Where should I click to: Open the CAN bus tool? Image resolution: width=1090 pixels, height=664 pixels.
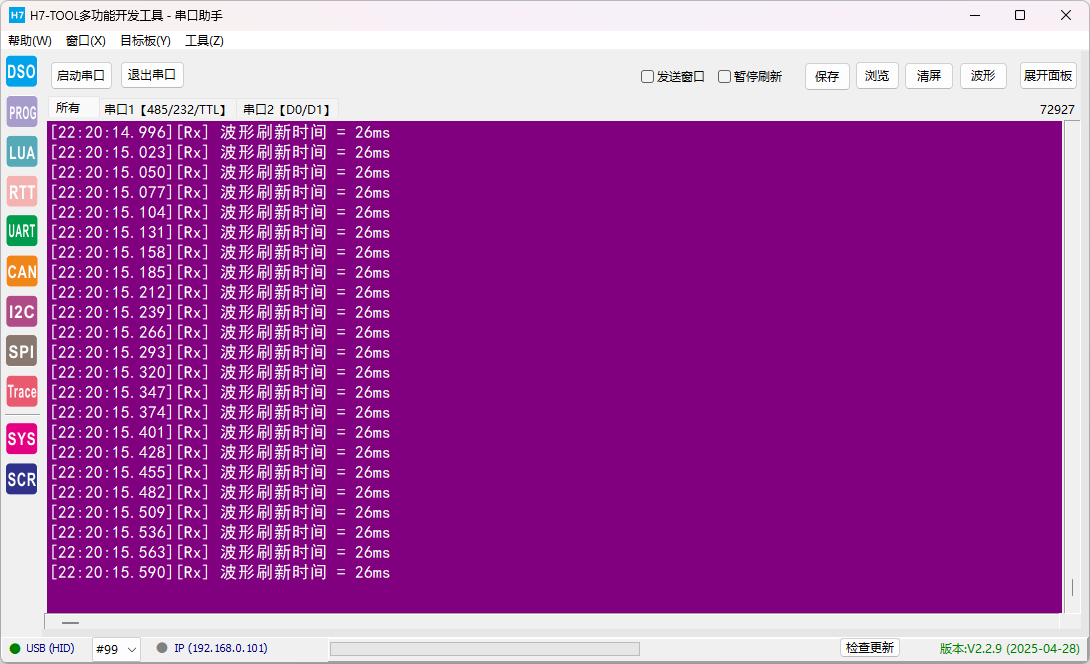[22, 271]
